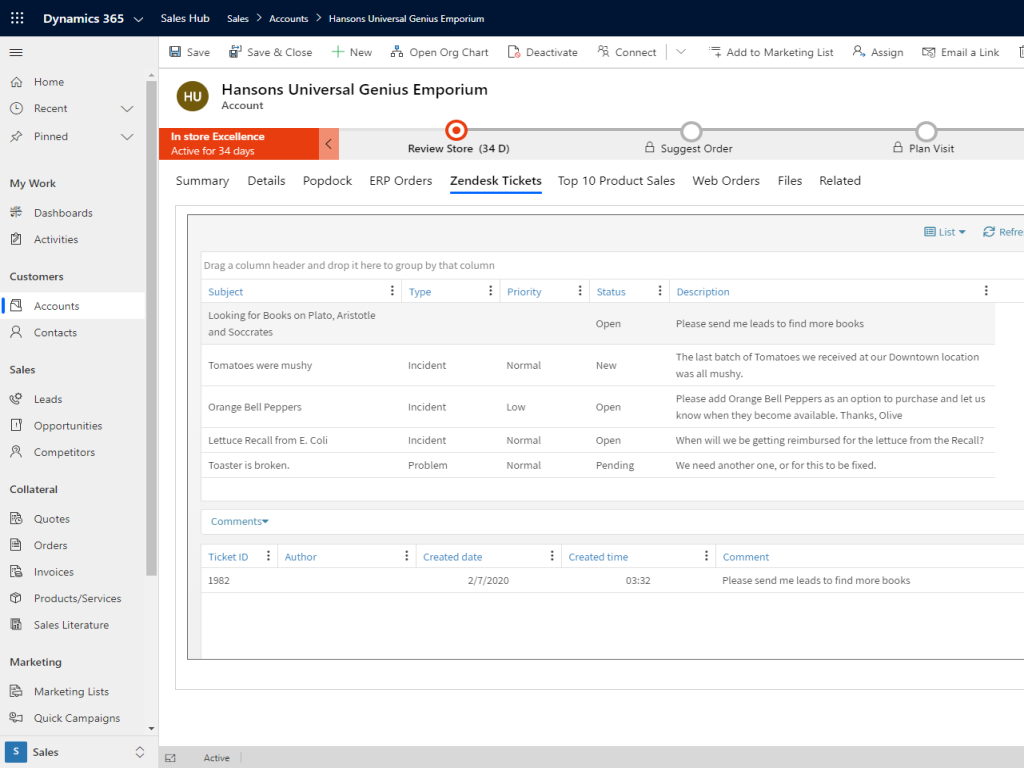Open the Subject column options menu
Viewport: 1024px width, 768px height.
[x=391, y=291]
